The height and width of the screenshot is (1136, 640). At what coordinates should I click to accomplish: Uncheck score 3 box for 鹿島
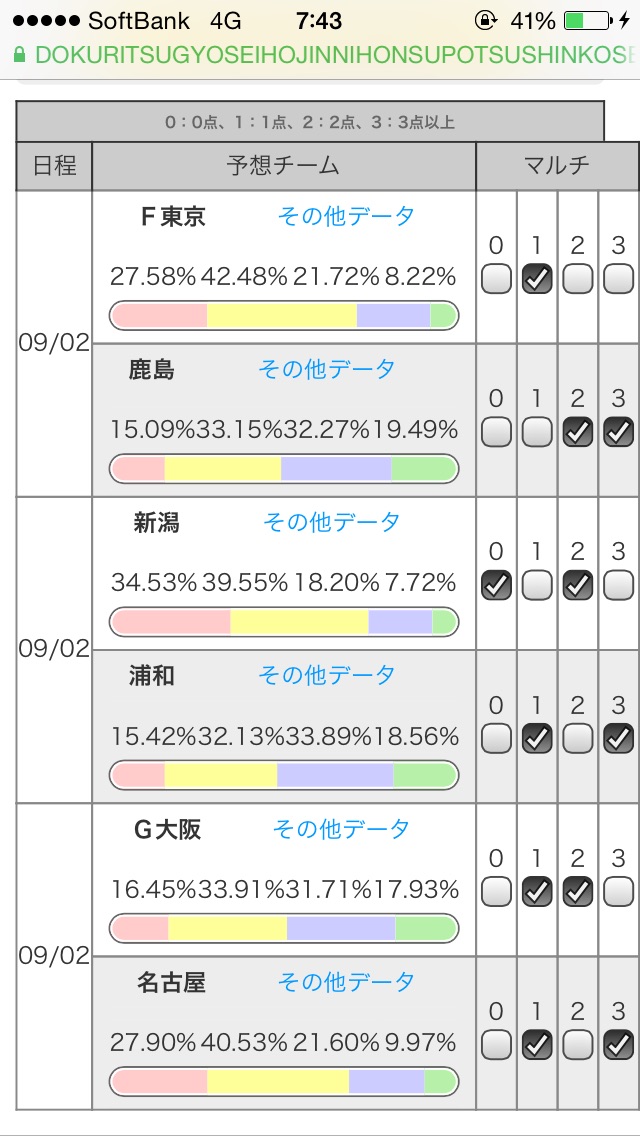(619, 432)
